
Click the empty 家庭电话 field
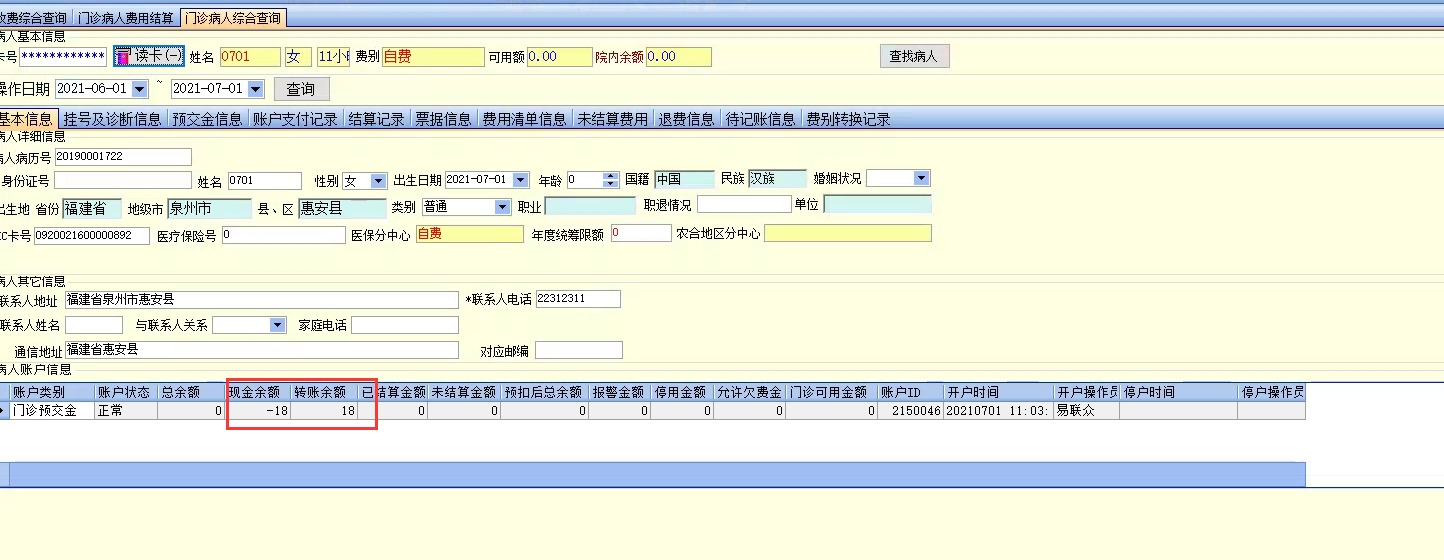click(405, 325)
